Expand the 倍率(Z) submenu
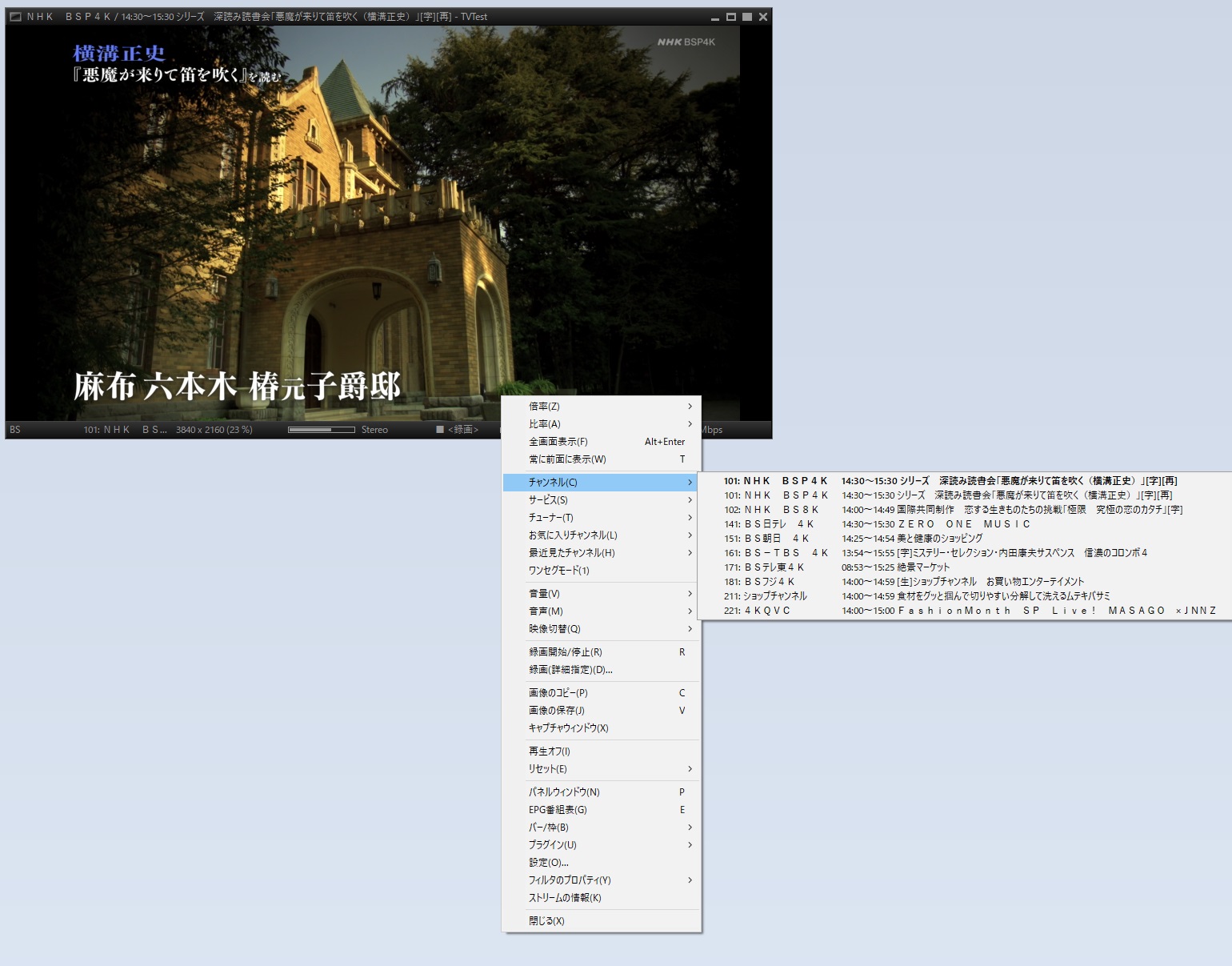 click(601, 407)
